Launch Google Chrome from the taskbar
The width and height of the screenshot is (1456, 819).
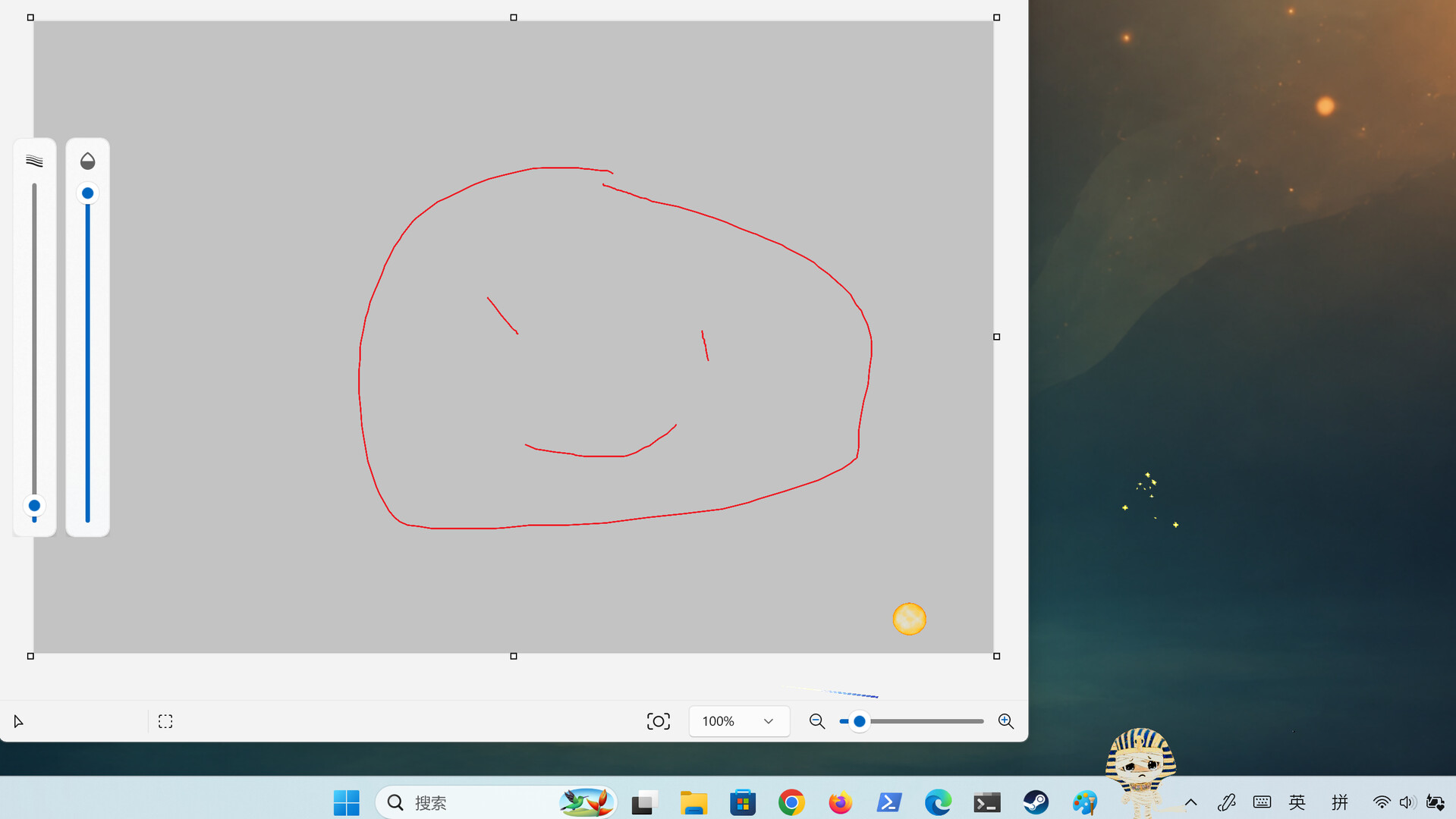(791, 802)
